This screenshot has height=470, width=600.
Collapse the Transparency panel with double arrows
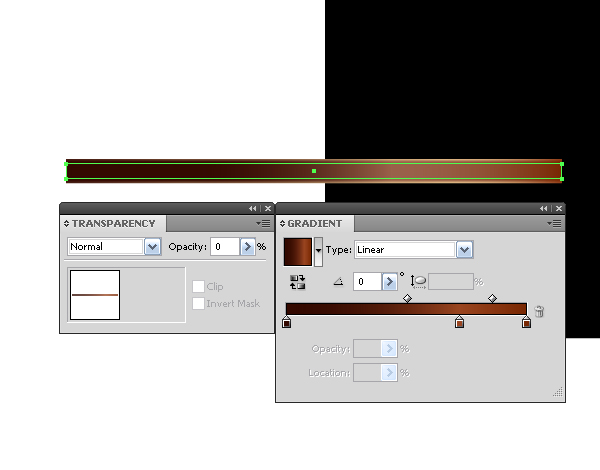pyautogui.click(x=253, y=209)
